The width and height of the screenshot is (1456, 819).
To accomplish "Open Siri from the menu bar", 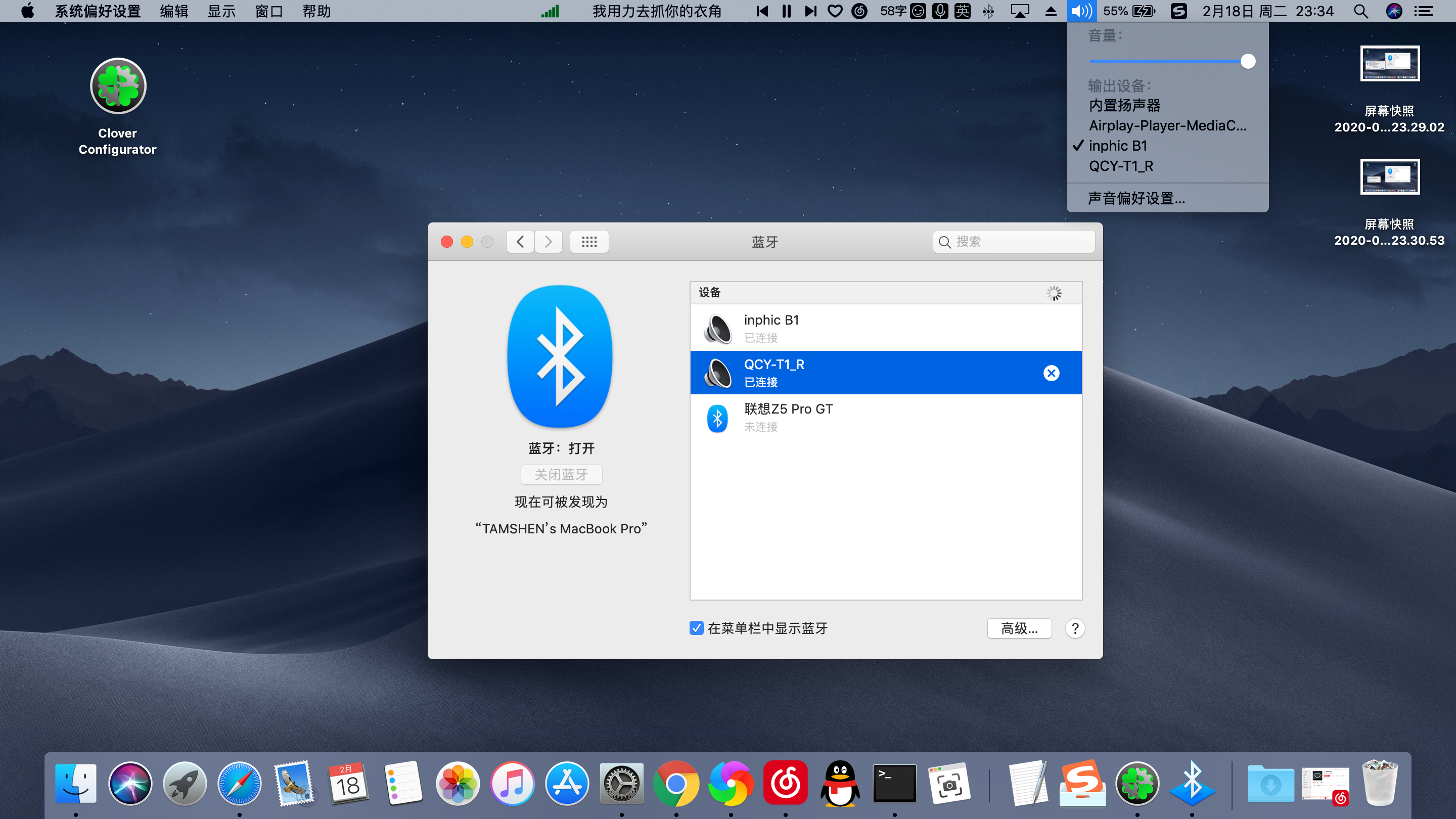I will [1394, 11].
